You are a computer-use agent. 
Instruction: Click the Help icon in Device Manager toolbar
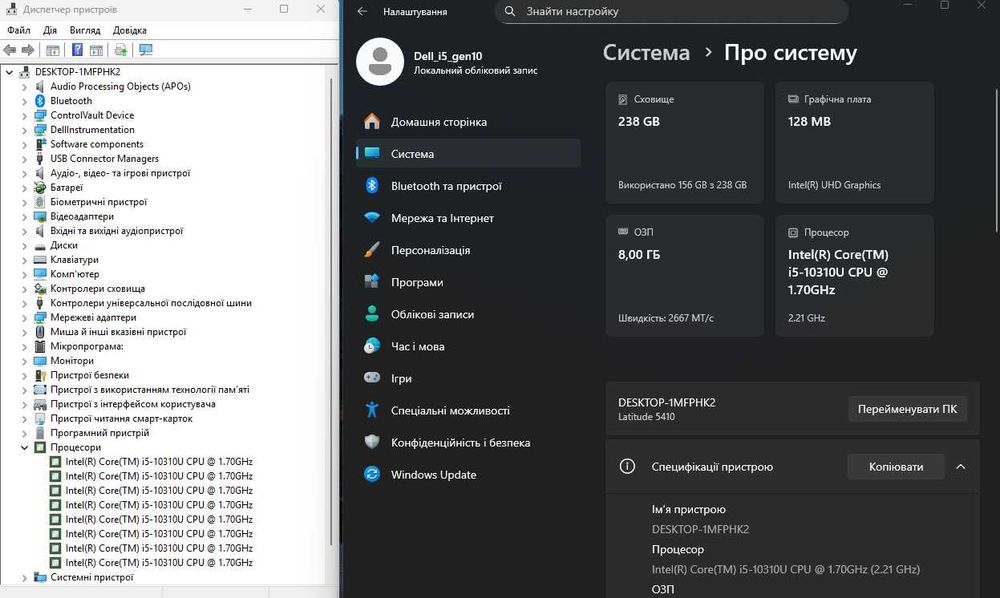[x=77, y=50]
